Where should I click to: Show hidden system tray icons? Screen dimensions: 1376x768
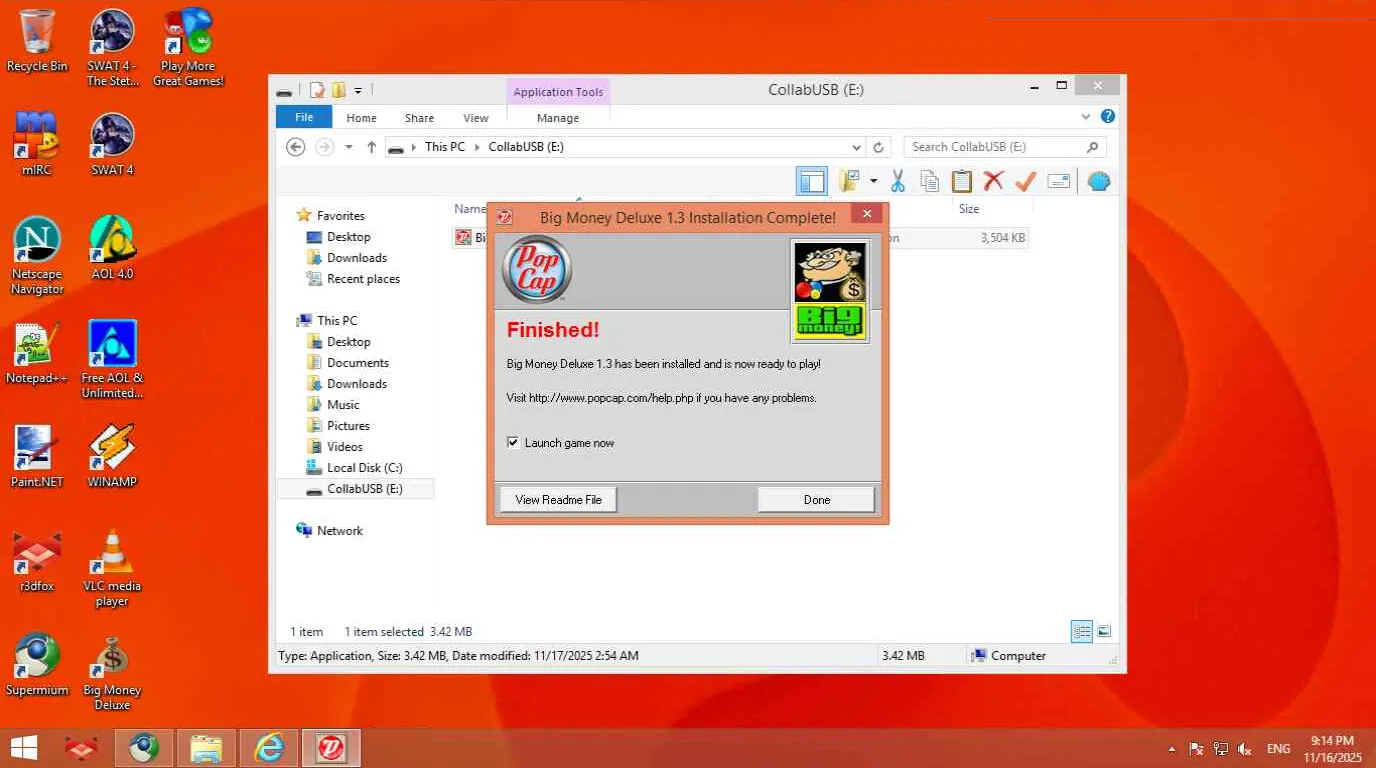click(x=1171, y=749)
